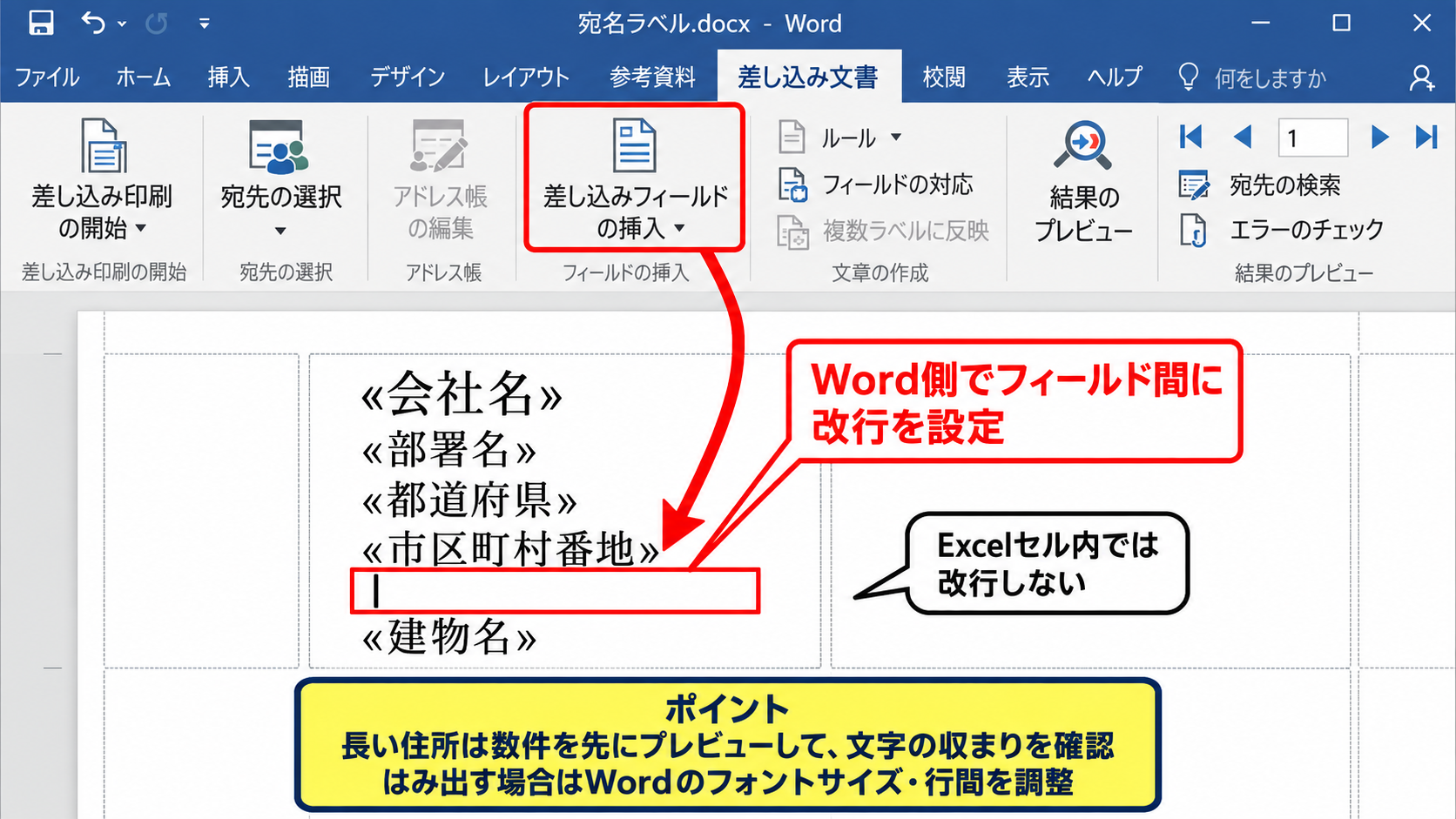Click the Save icon in title bar
The width and height of the screenshot is (1456, 819).
click(x=41, y=23)
